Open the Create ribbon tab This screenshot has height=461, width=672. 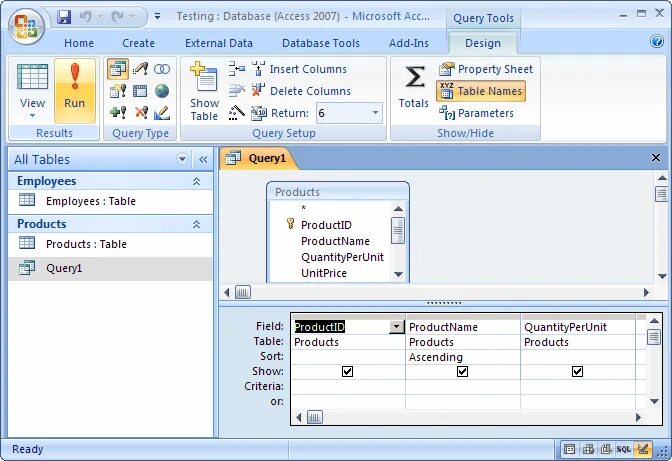click(x=138, y=43)
